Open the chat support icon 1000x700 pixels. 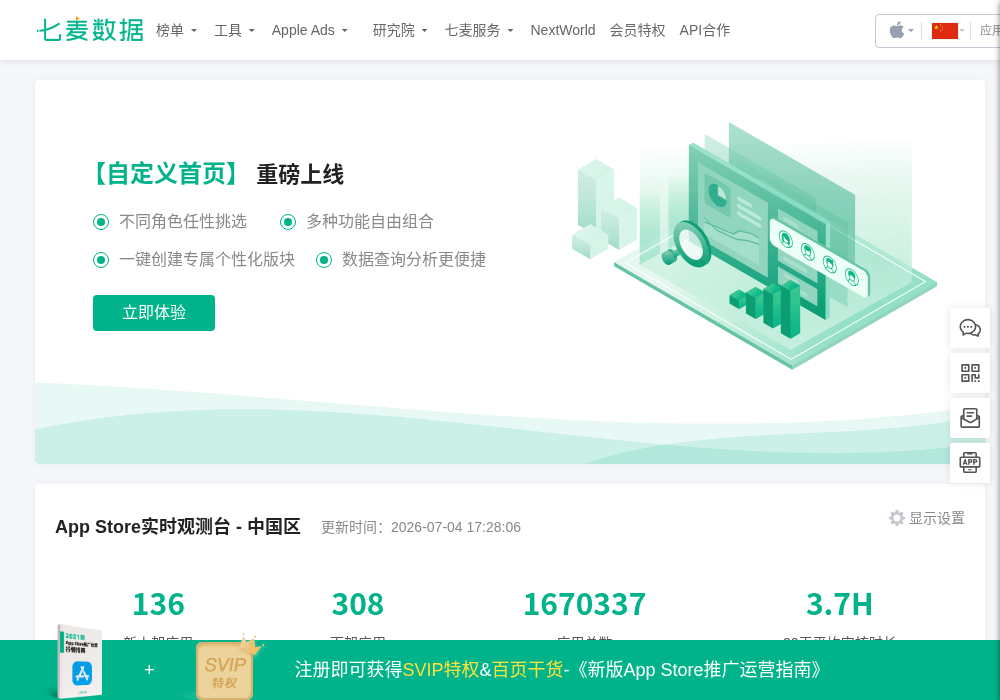click(x=970, y=328)
